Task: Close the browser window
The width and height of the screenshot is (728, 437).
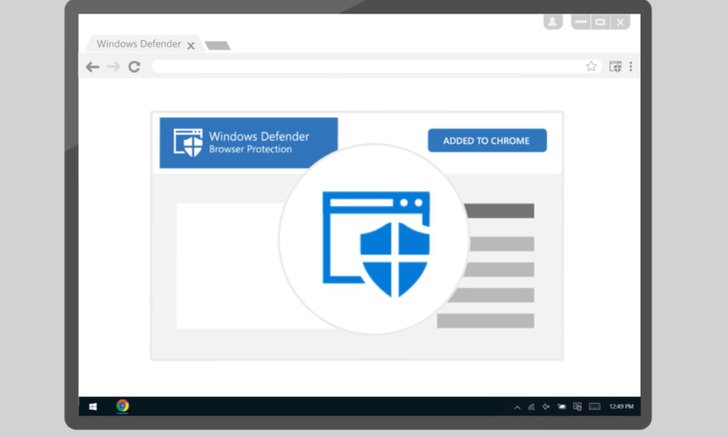Action: click(620, 22)
